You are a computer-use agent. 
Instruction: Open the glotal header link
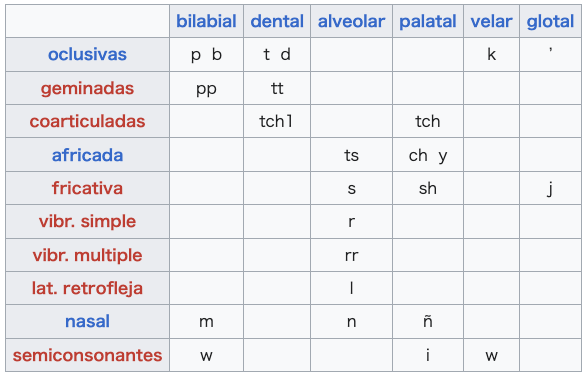click(x=550, y=21)
